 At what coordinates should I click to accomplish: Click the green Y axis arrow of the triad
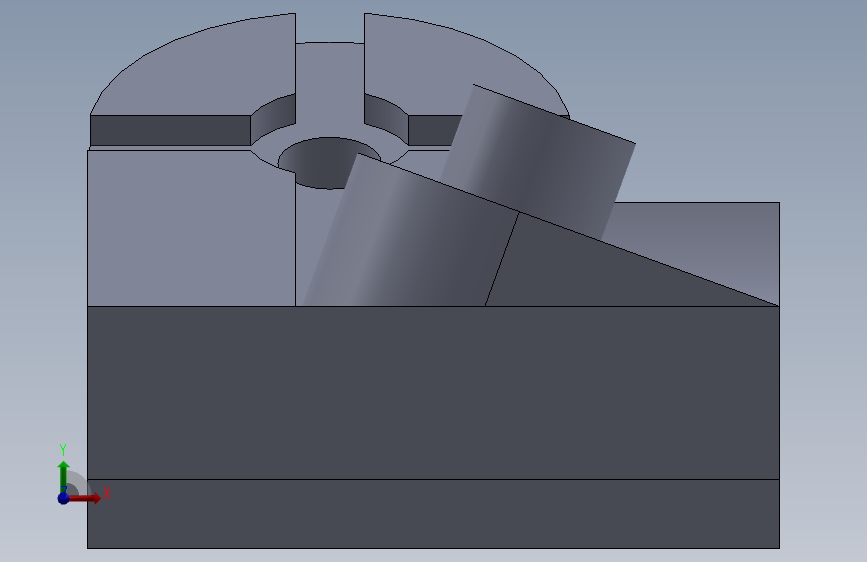click(x=64, y=476)
